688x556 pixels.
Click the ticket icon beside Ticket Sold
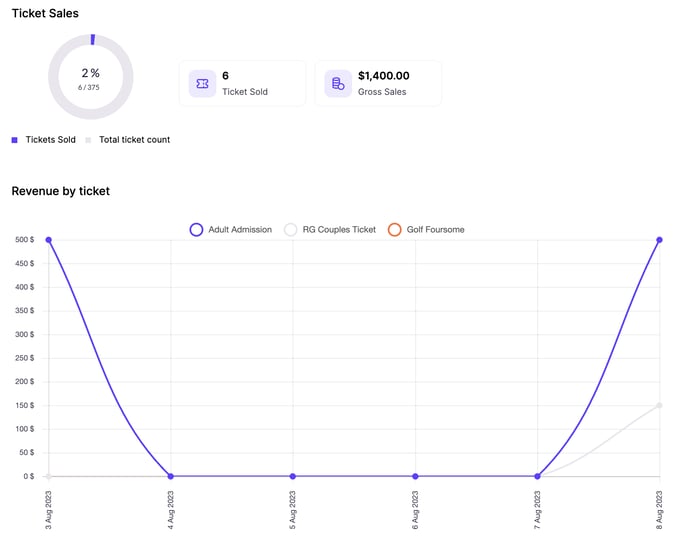[202, 83]
